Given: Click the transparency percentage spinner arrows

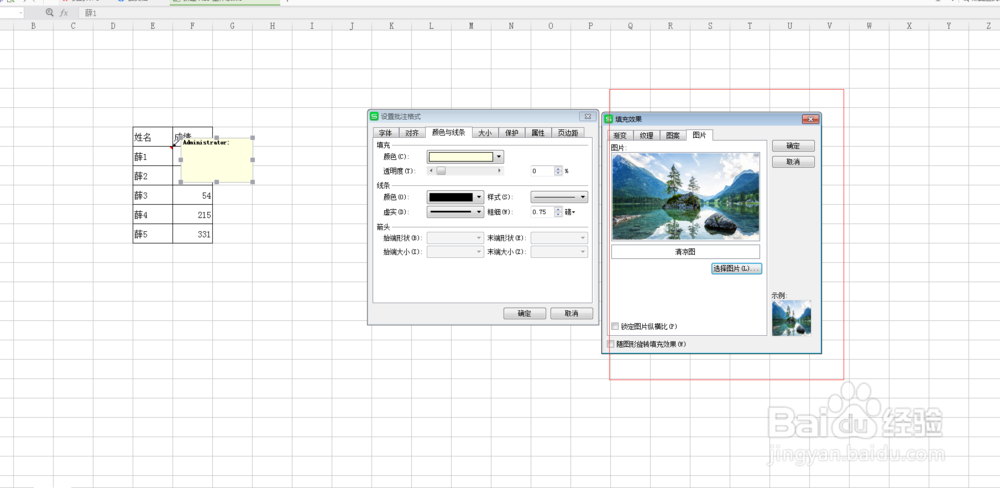Looking at the screenshot, I should (559, 171).
